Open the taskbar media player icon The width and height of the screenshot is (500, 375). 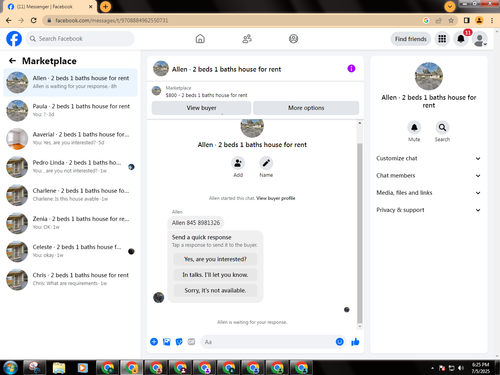point(83,367)
